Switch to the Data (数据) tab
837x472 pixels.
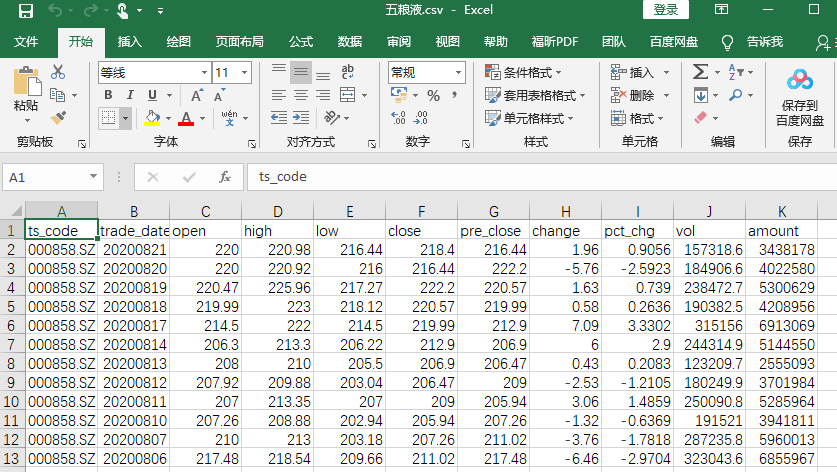click(x=350, y=42)
